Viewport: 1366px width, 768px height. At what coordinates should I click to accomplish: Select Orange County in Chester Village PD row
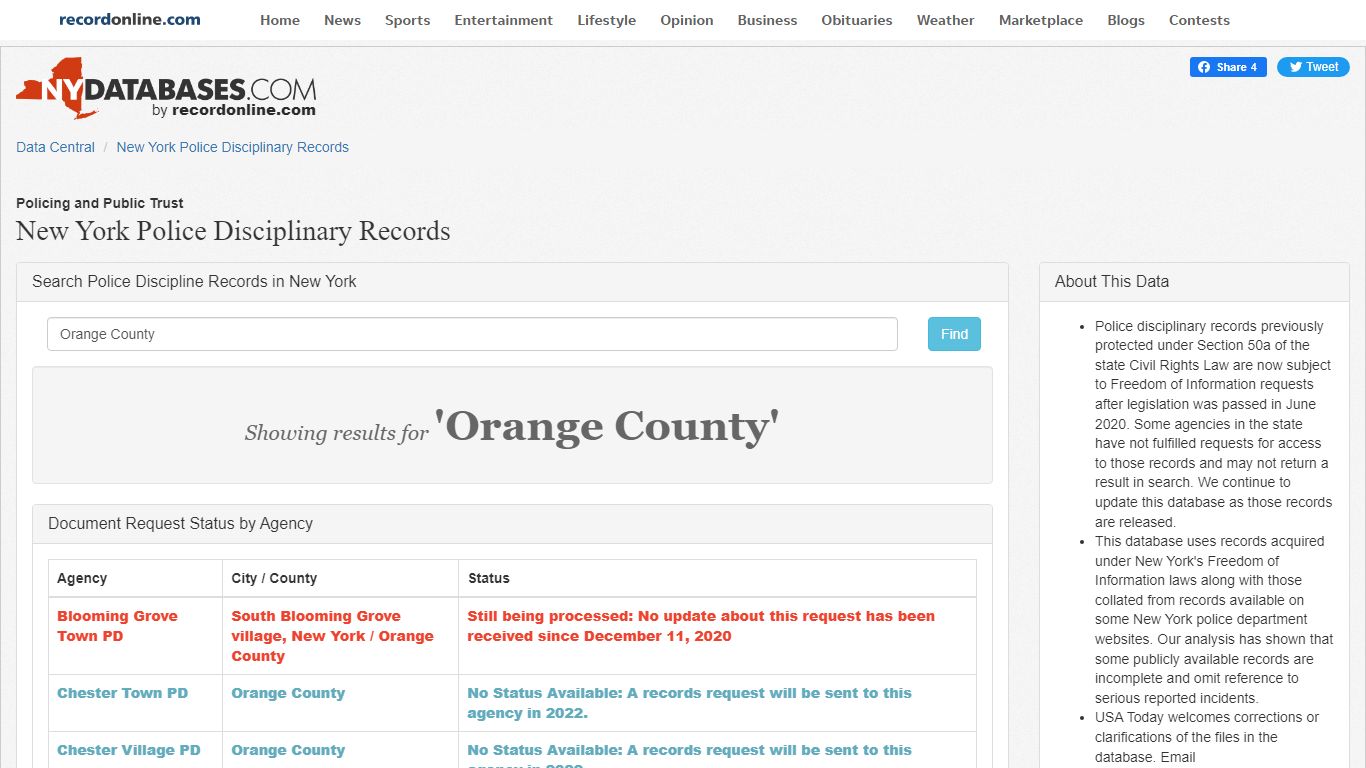coord(288,750)
